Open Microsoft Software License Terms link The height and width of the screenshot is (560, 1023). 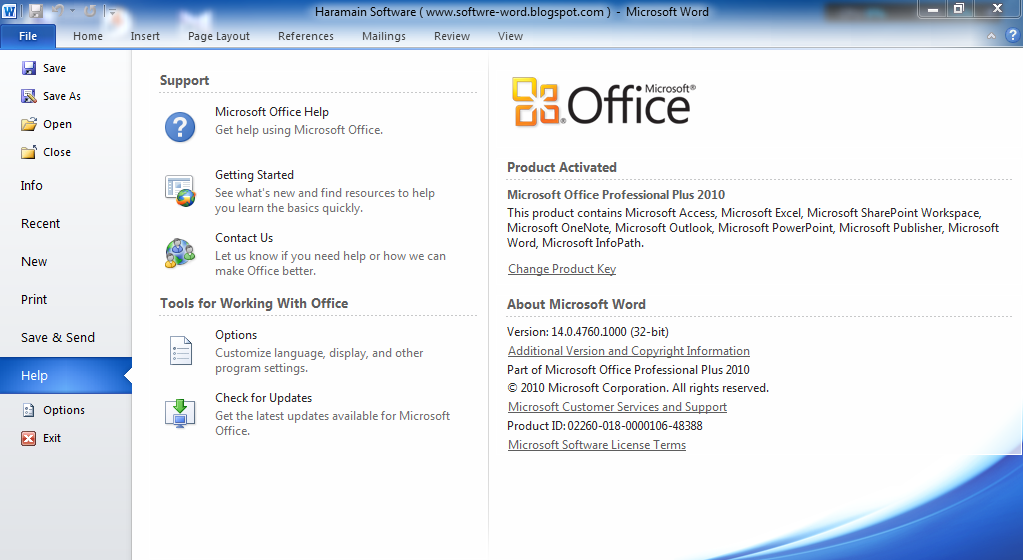coord(597,444)
